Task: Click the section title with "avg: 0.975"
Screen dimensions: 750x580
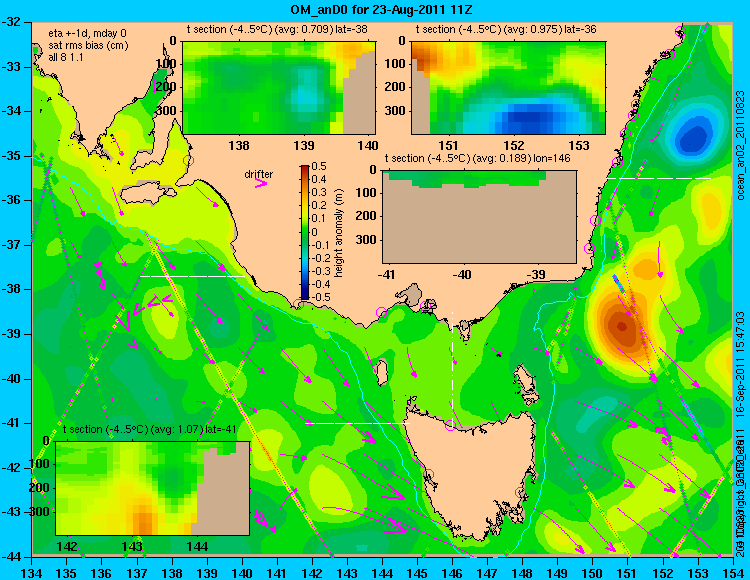Action: 506,29
